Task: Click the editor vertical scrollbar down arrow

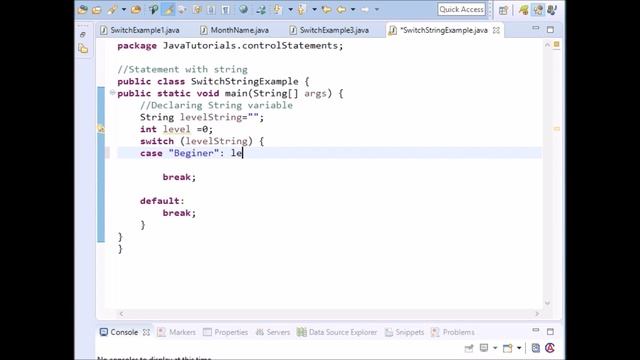Action: [x=547, y=303]
